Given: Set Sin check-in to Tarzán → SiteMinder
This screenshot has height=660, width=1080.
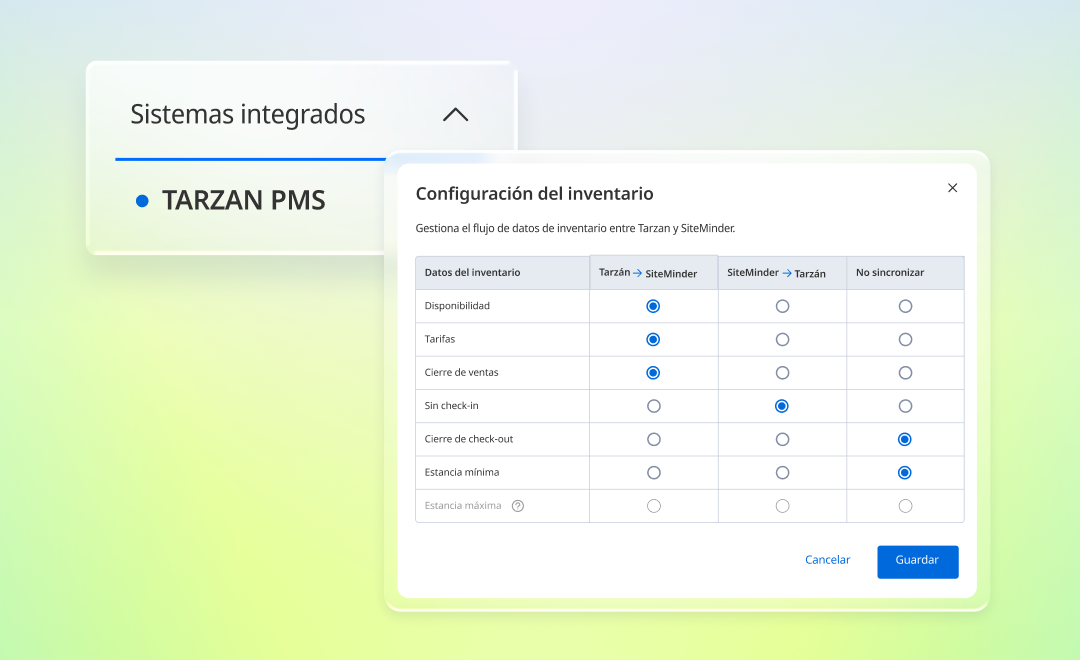Looking at the screenshot, I should coord(654,406).
